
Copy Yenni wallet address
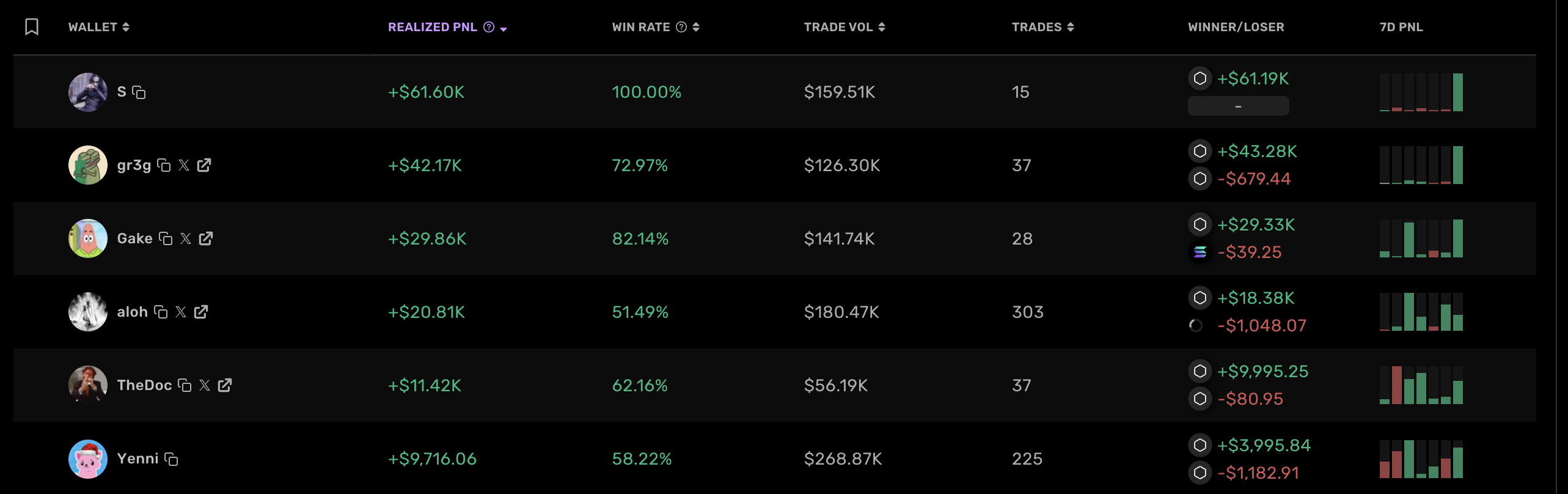tap(172, 459)
